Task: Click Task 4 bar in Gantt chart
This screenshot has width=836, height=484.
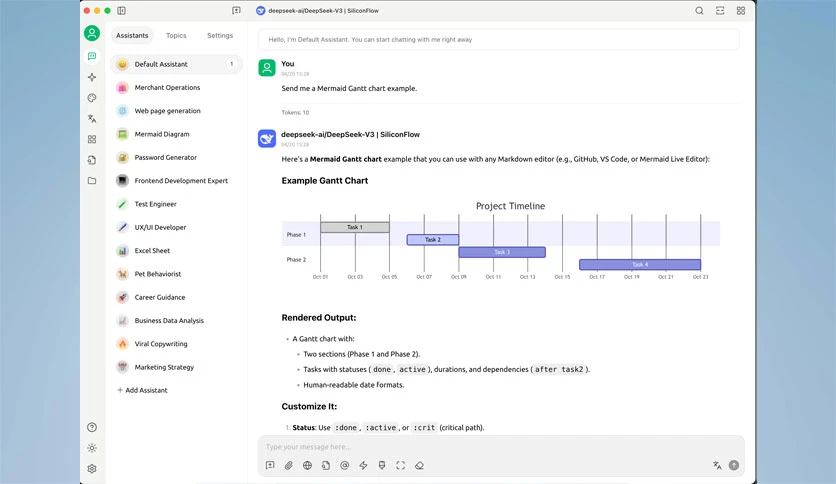Action: point(640,264)
